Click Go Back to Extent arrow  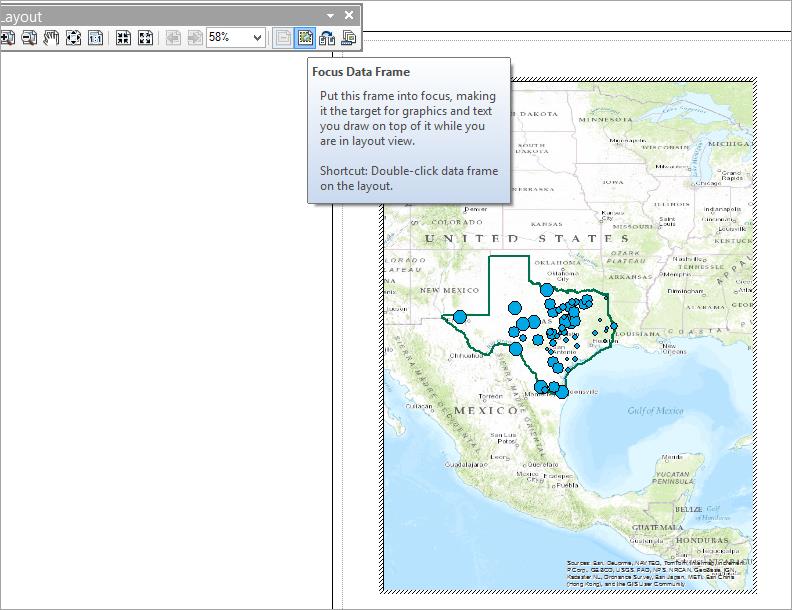tap(173, 38)
